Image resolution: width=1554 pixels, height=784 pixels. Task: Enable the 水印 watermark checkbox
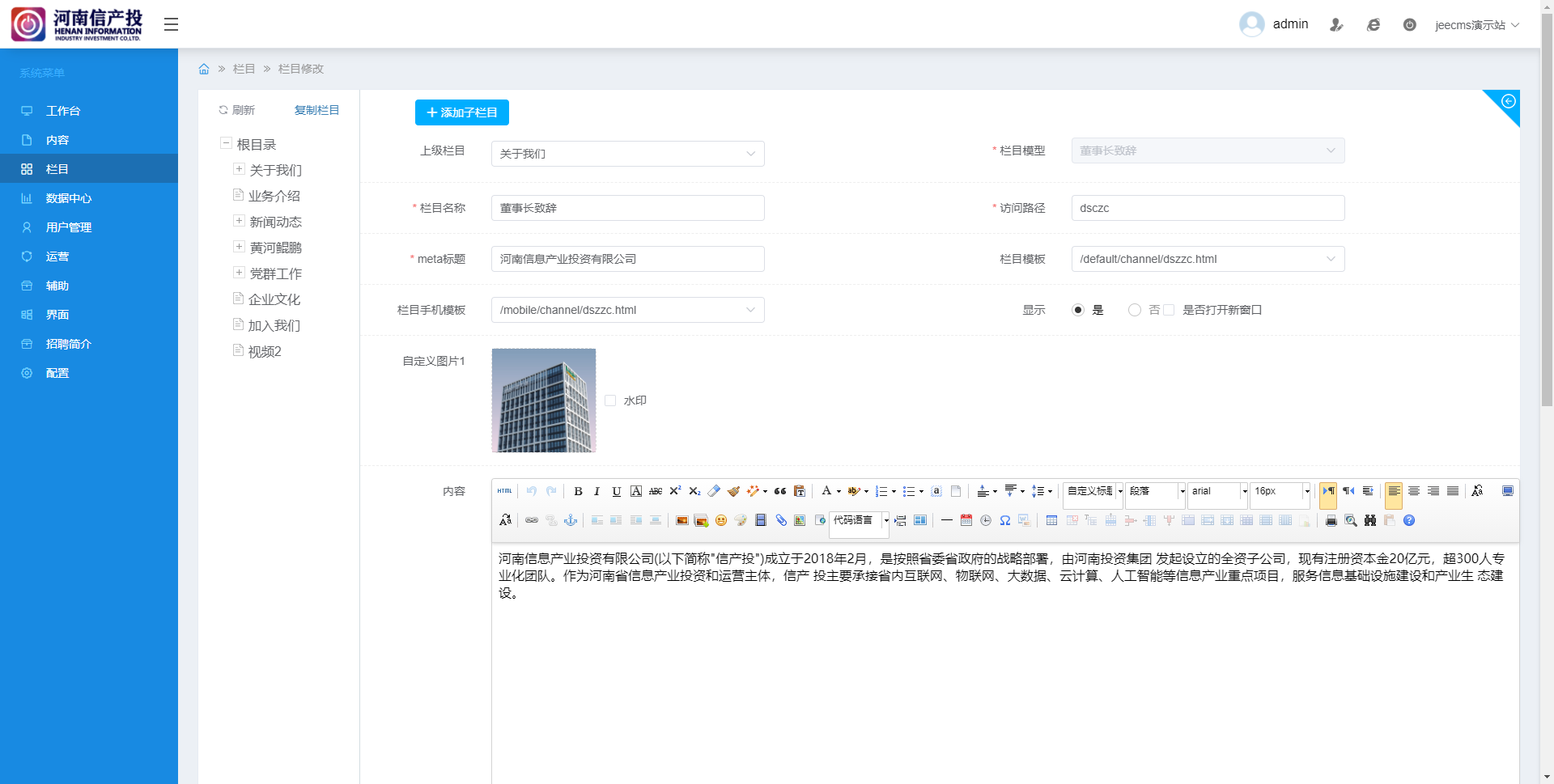610,400
